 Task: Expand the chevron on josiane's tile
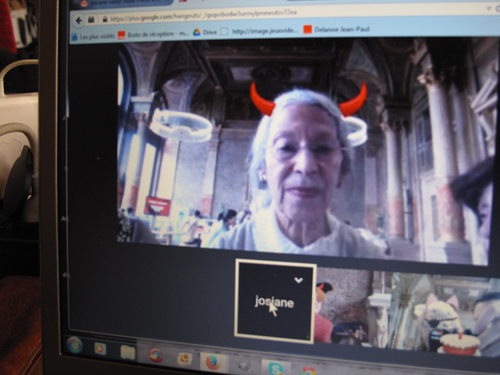pos(298,280)
